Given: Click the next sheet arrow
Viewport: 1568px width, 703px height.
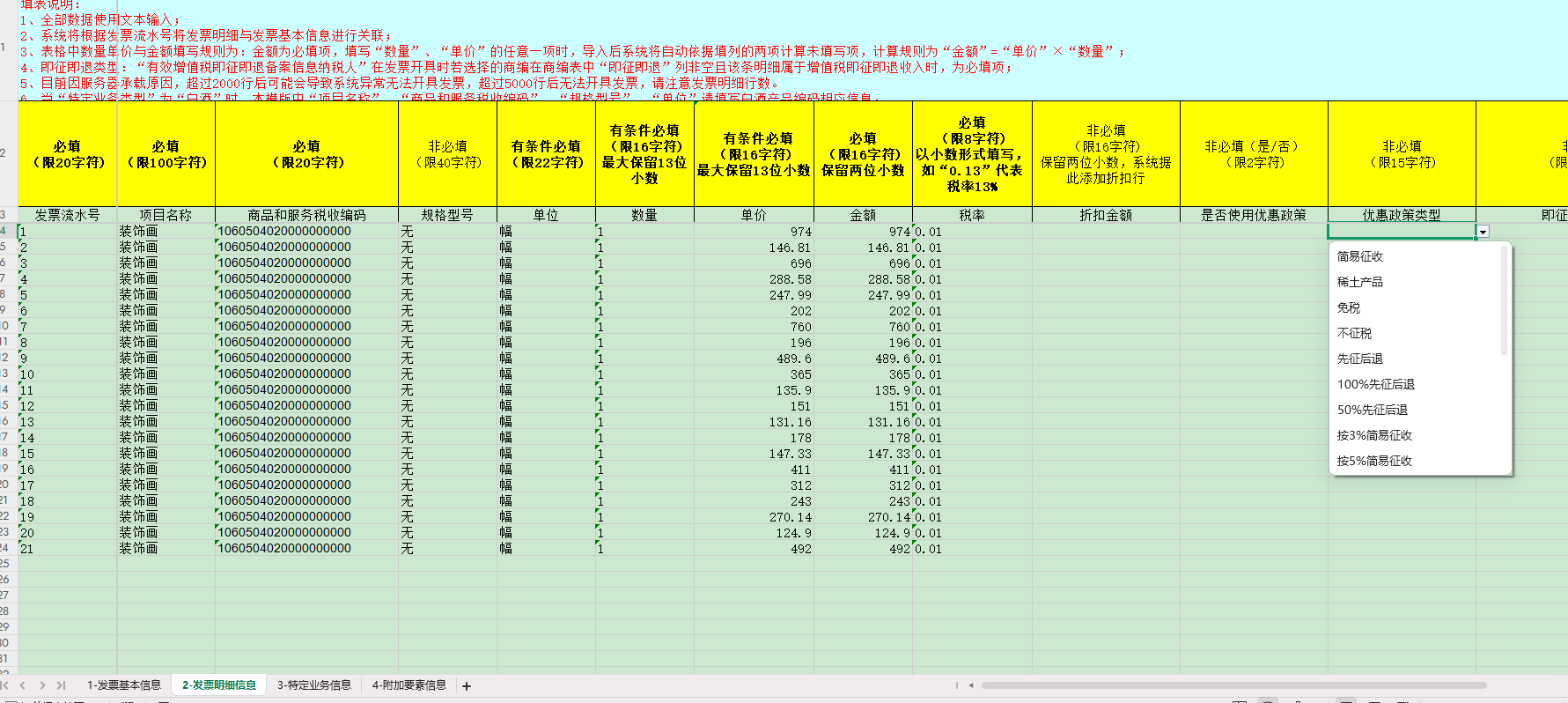Looking at the screenshot, I should tap(42, 685).
